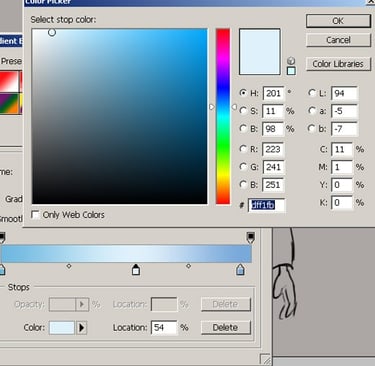Cancel the Color Picker dialog
This screenshot has width=375, height=366.
[338, 40]
